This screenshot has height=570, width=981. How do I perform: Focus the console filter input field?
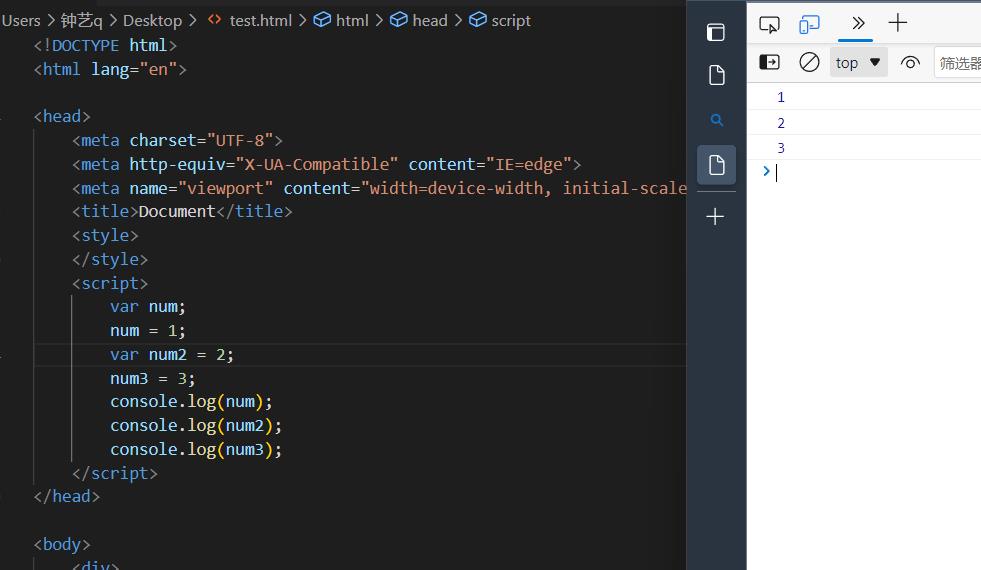(957, 63)
